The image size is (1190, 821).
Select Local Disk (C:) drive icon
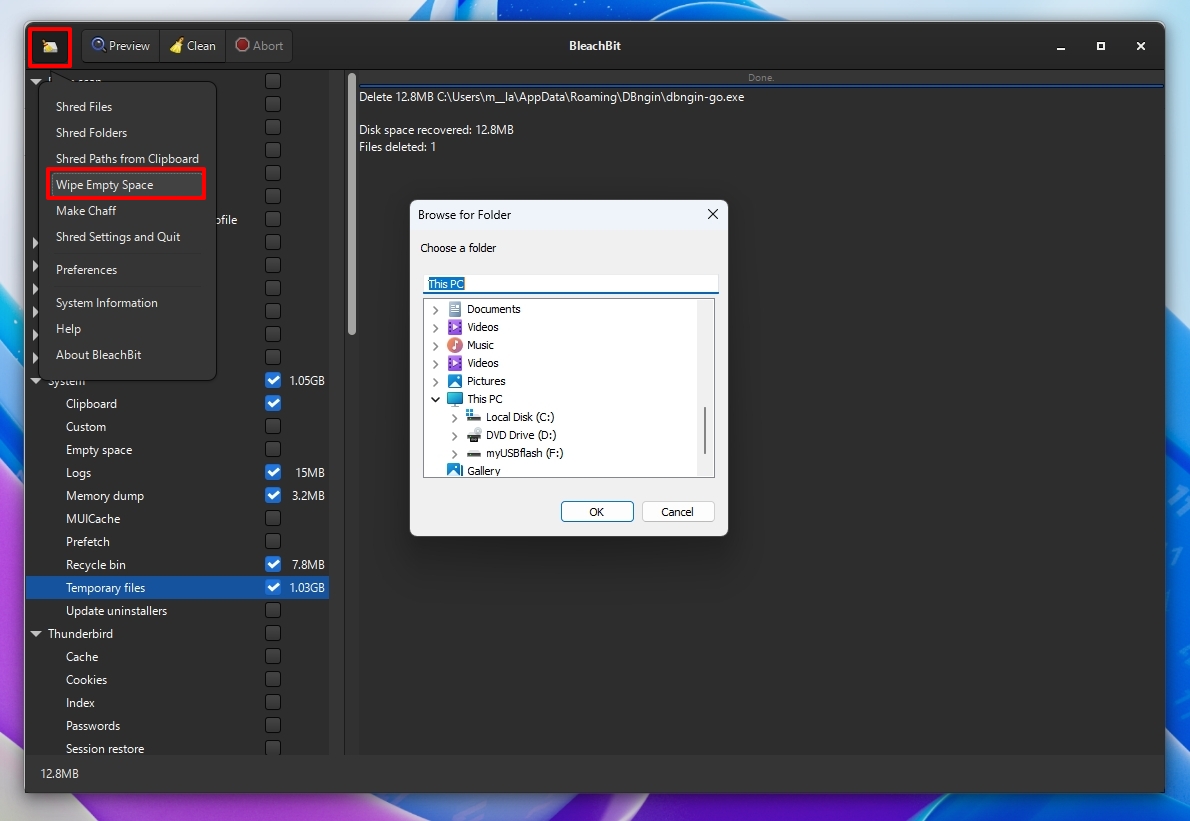474,417
